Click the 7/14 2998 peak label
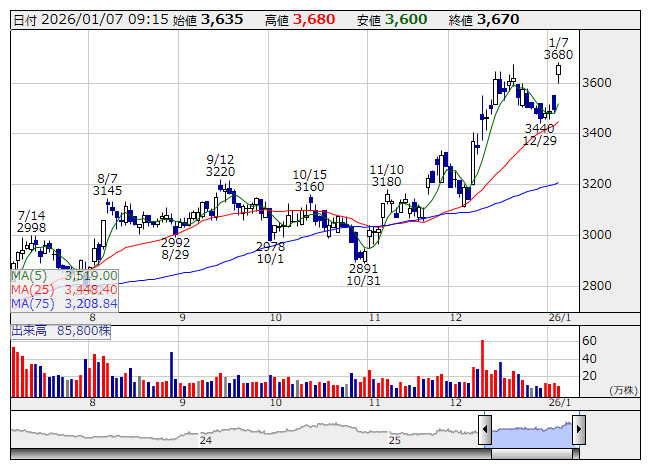 32,221
